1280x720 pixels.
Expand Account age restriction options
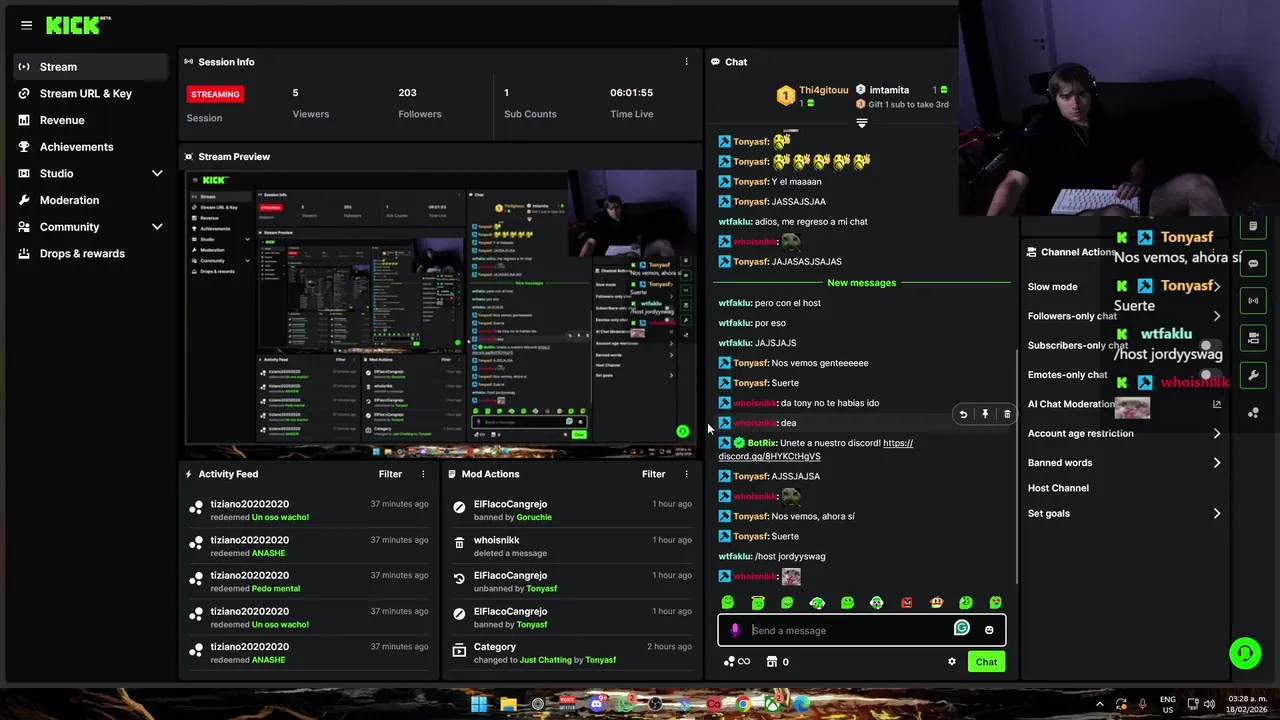[1217, 433]
